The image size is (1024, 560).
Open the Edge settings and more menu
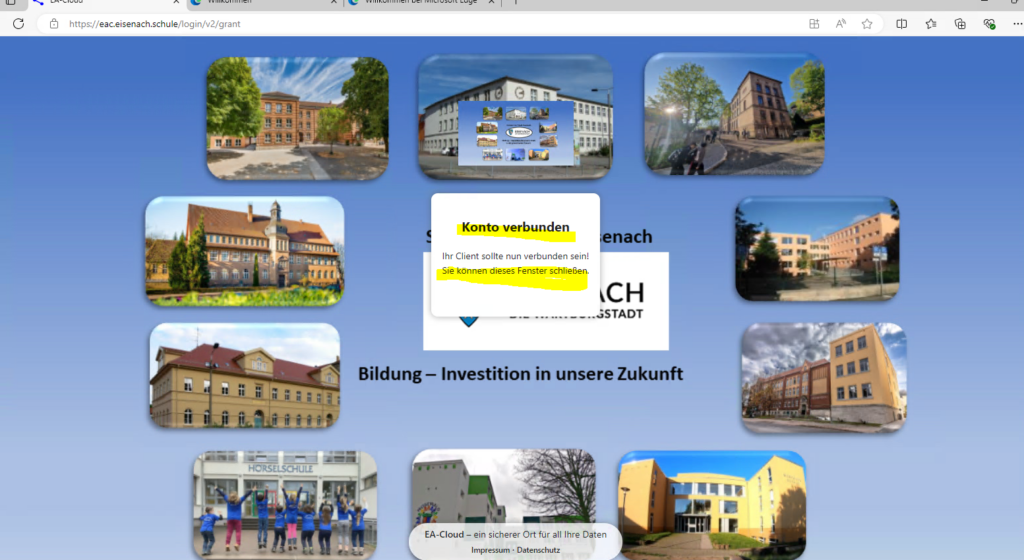(1017, 23)
